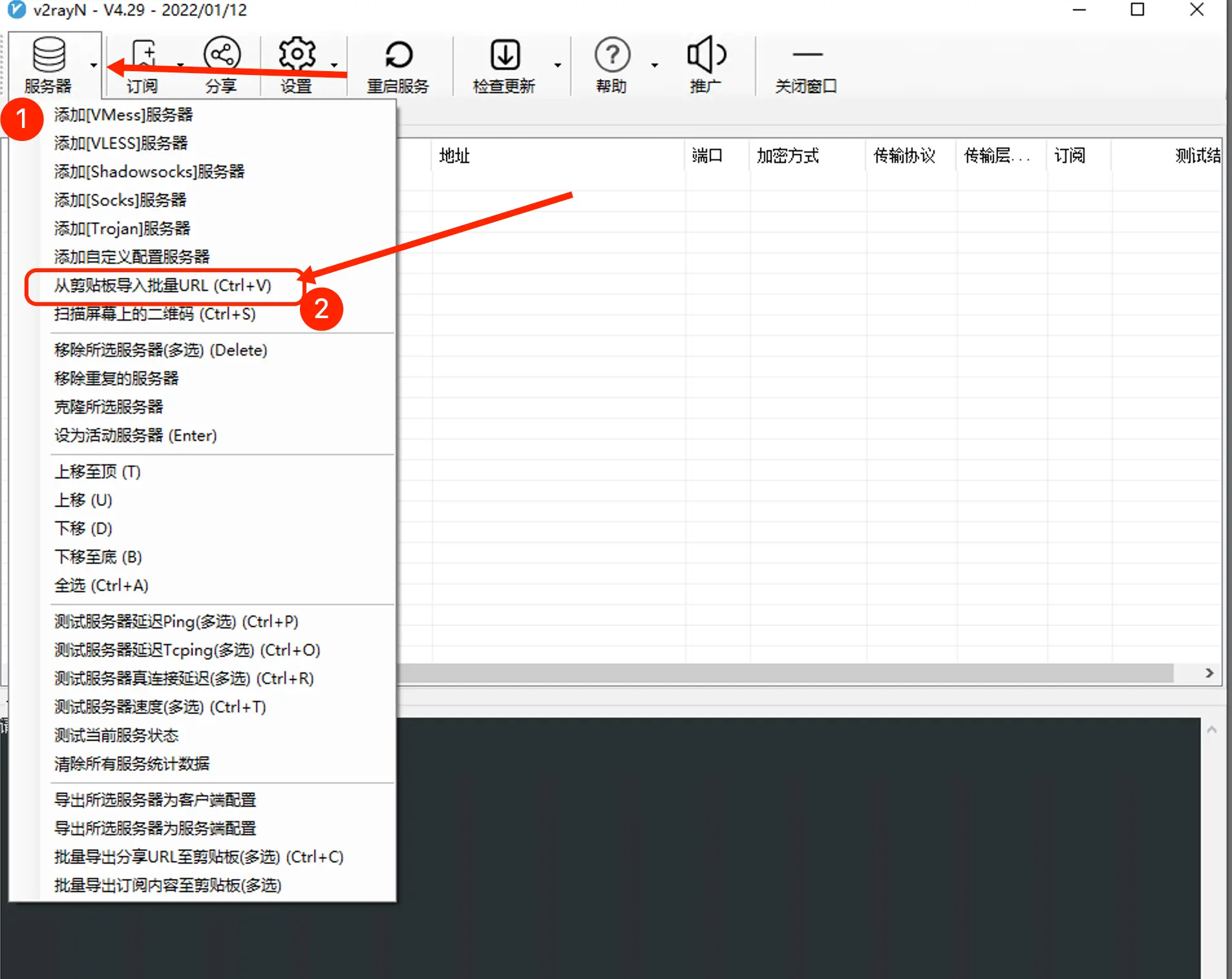This screenshot has height=979, width=1232.
Task: Sort by the 订阅 column header in list
Action: [1079, 155]
